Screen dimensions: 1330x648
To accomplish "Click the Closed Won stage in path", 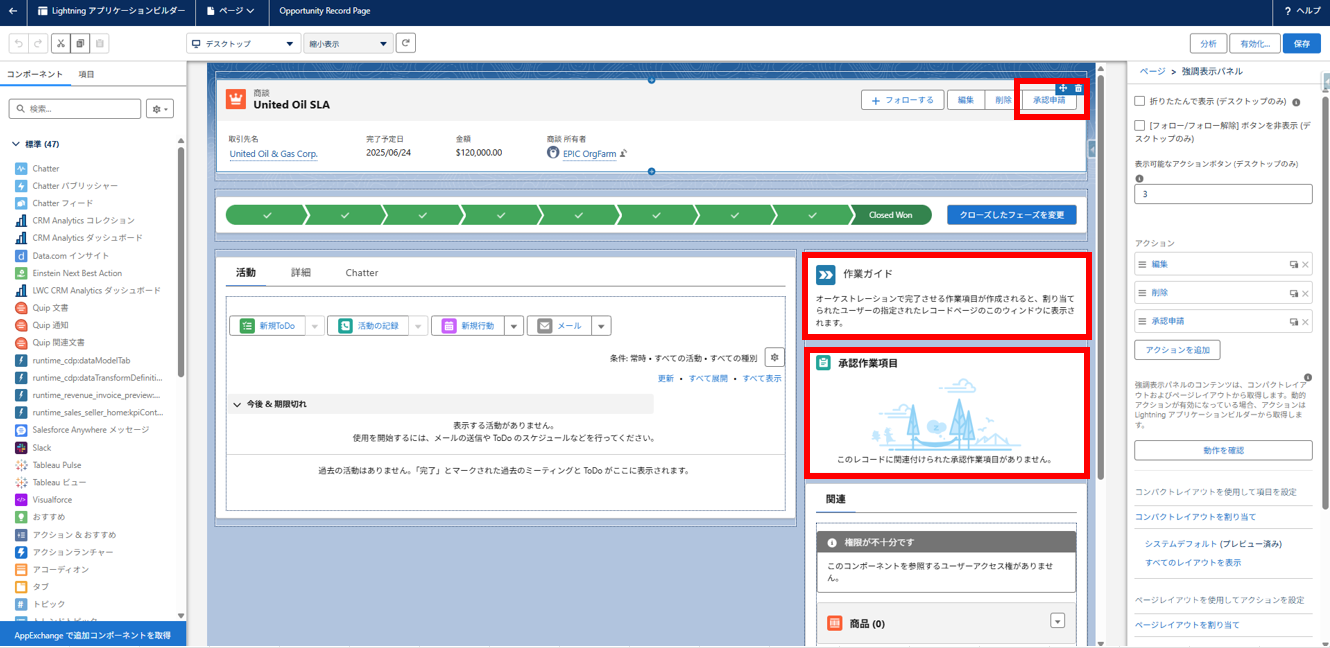I will pyautogui.click(x=890, y=215).
